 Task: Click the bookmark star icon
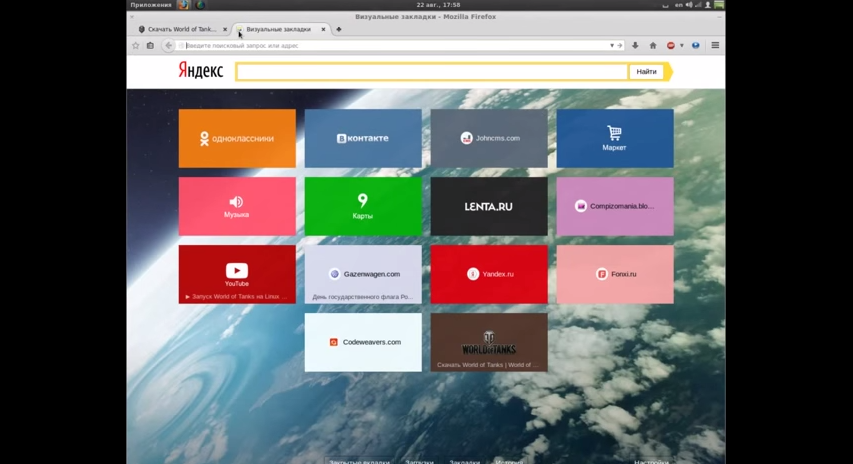[x=135, y=46]
